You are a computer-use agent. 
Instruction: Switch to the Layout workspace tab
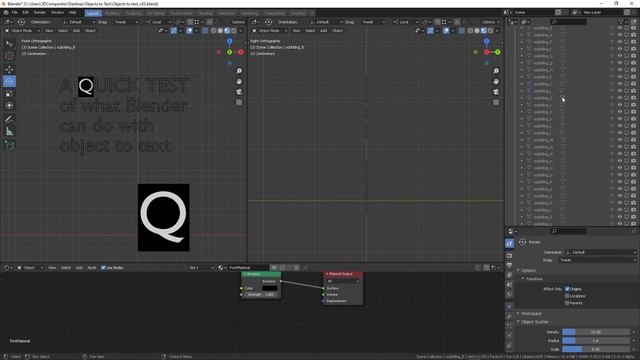(x=93, y=13)
